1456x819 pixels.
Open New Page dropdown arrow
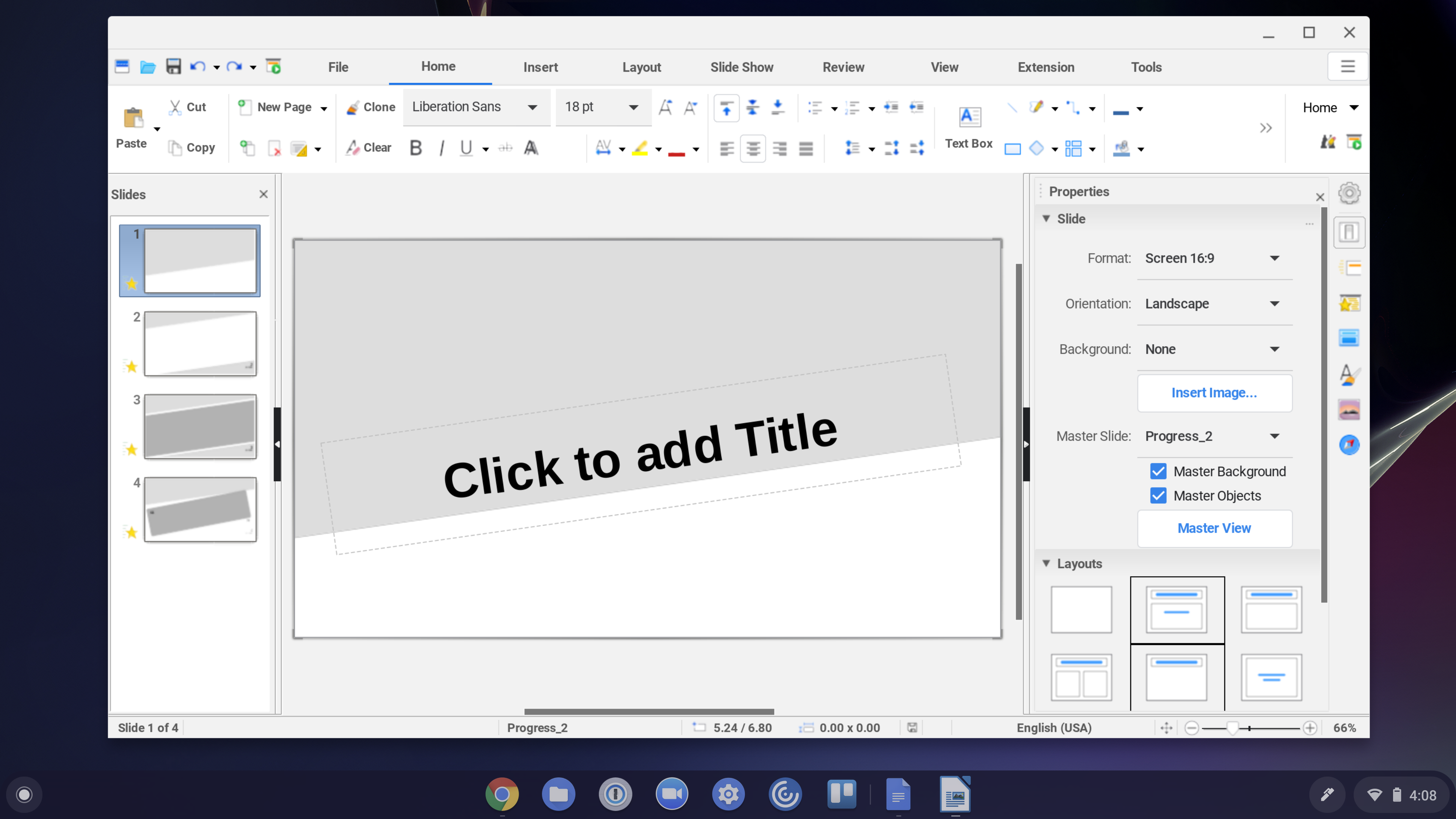click(x=324, y=108)
